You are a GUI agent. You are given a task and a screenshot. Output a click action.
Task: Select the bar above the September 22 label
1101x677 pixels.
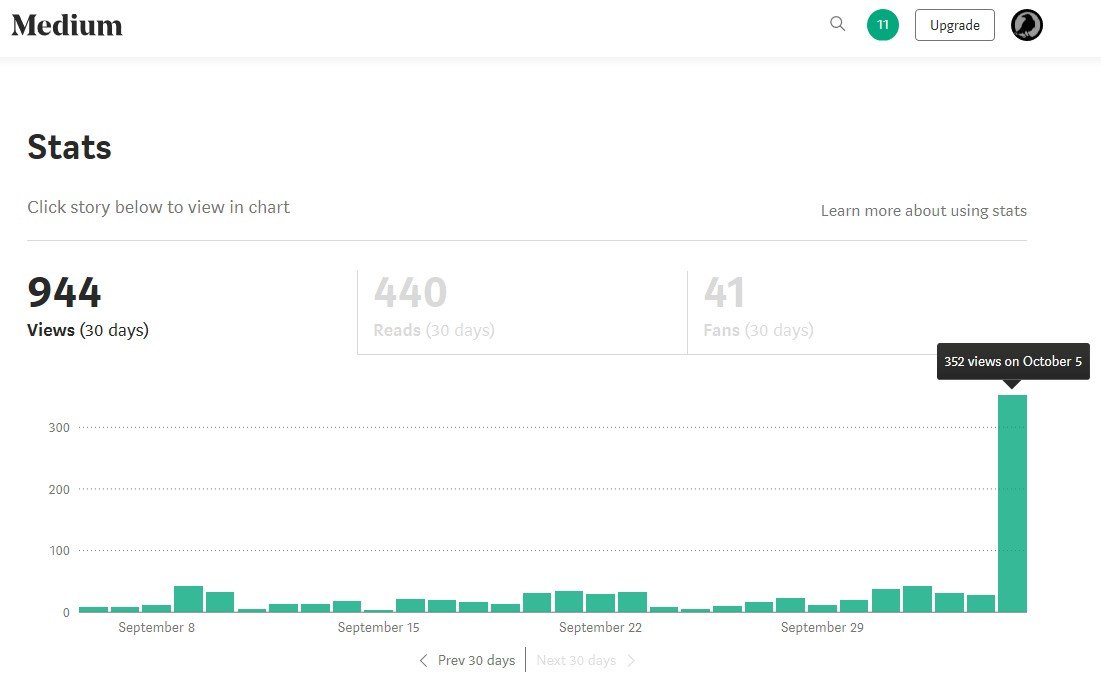coord(600,602)
